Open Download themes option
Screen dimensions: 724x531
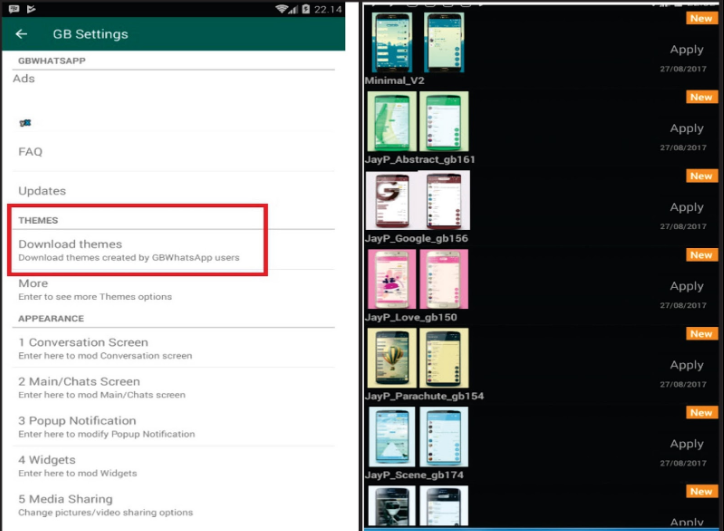[173, 250]
